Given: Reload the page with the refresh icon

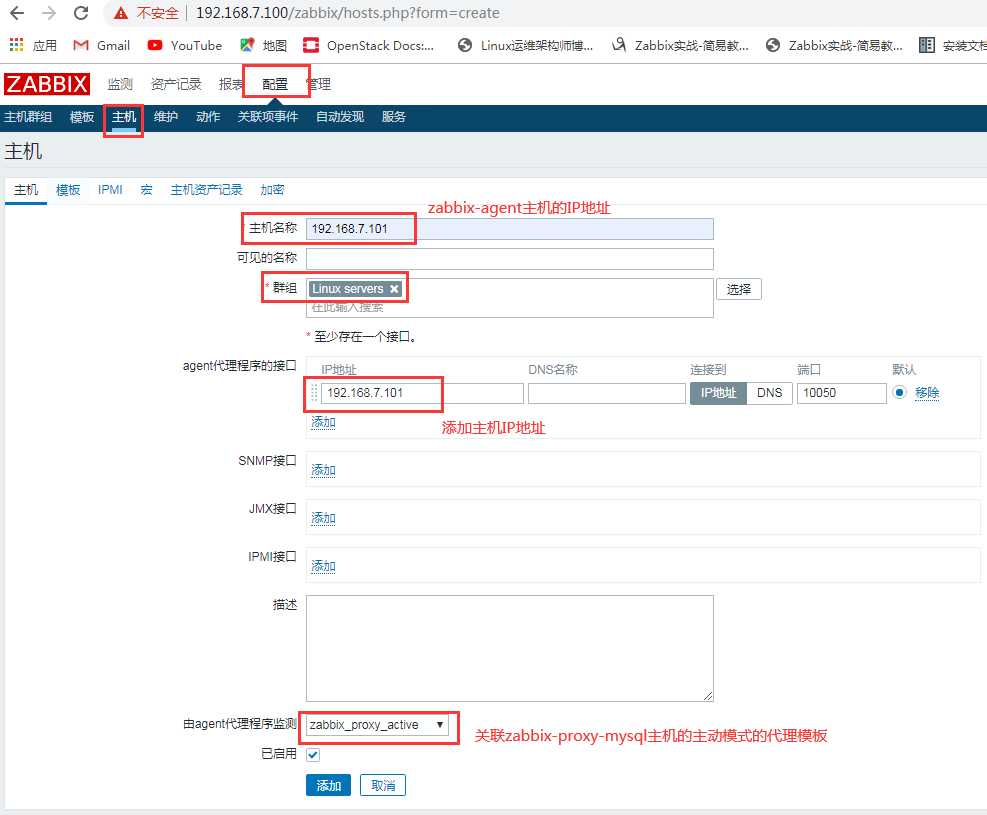Looking at the screenshot, I should [81, 13].
